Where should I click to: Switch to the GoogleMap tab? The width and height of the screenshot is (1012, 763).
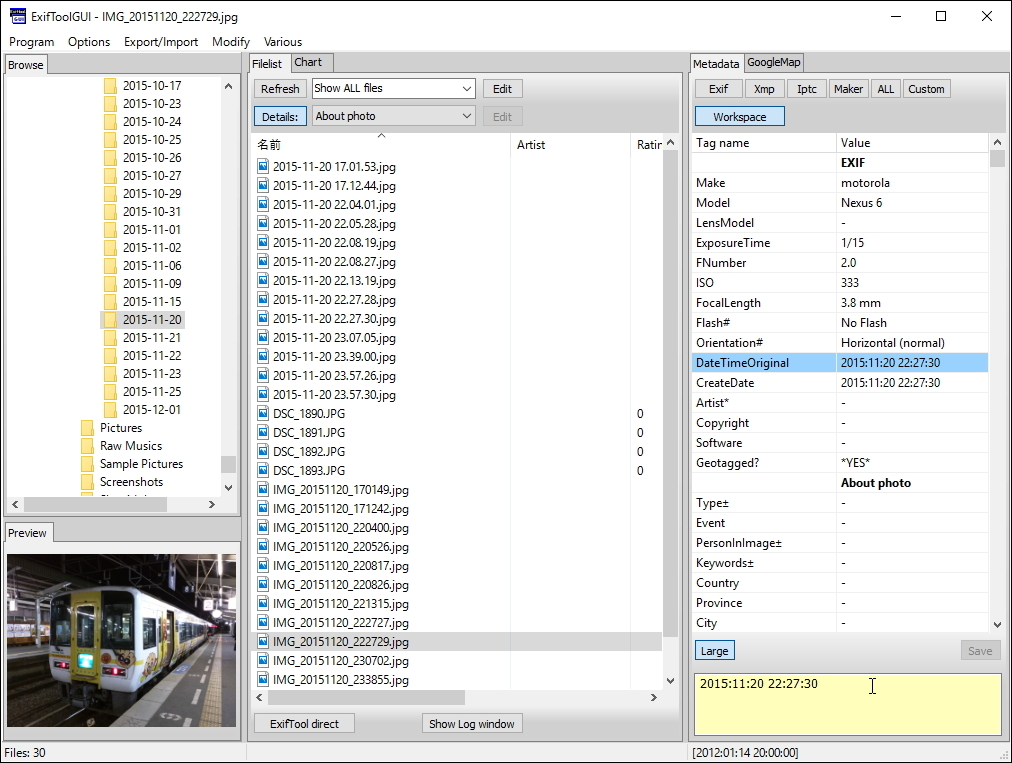pyautogui.click(x=774, y=63)
